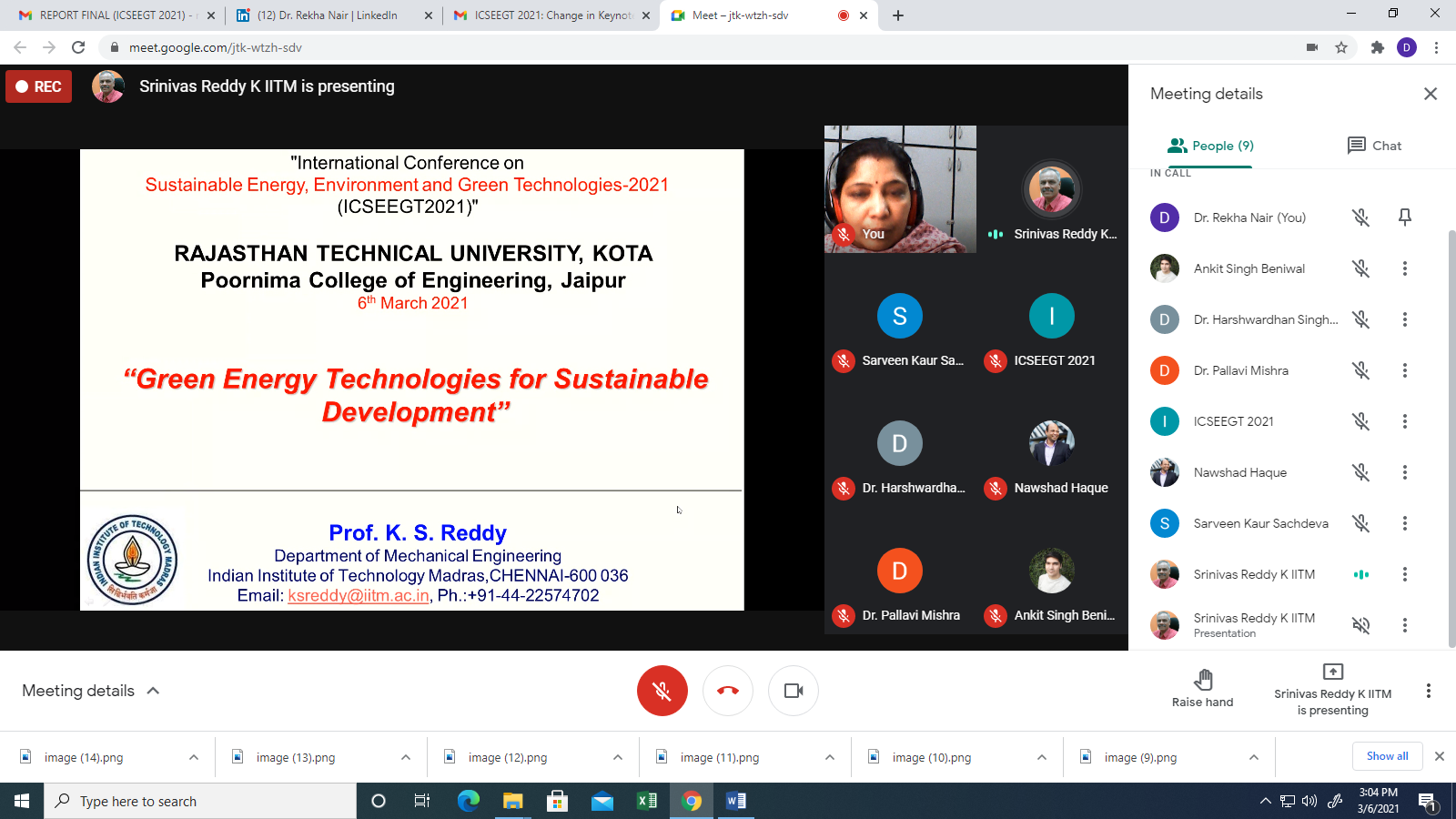This screenshot has width=1456, height=819.
Task: Open the more options menu in bottom bar
Action: pyautogui.click(x=1428, y=691)
